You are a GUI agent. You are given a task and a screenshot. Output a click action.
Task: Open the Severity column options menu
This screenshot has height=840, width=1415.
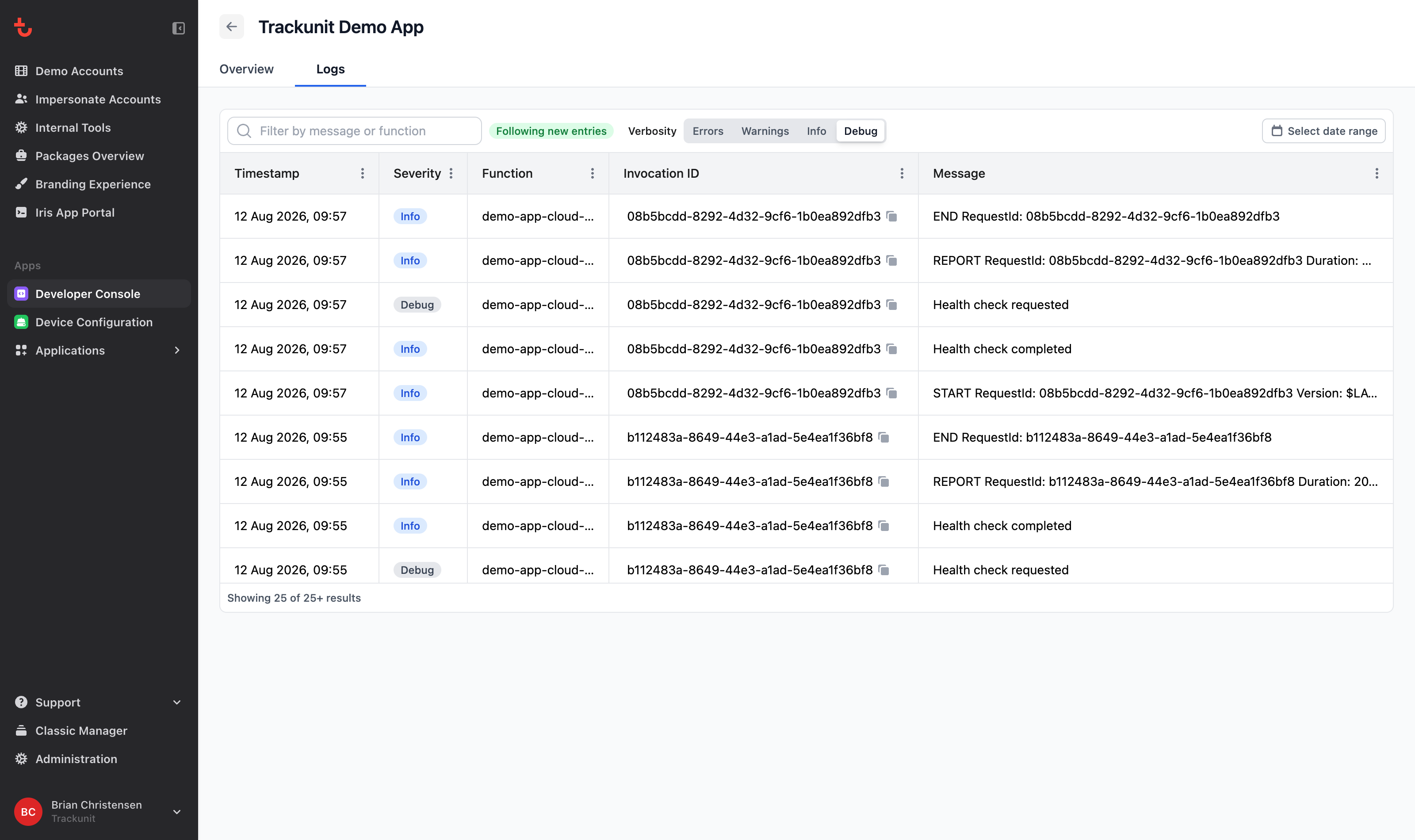(x=451, y=173)
